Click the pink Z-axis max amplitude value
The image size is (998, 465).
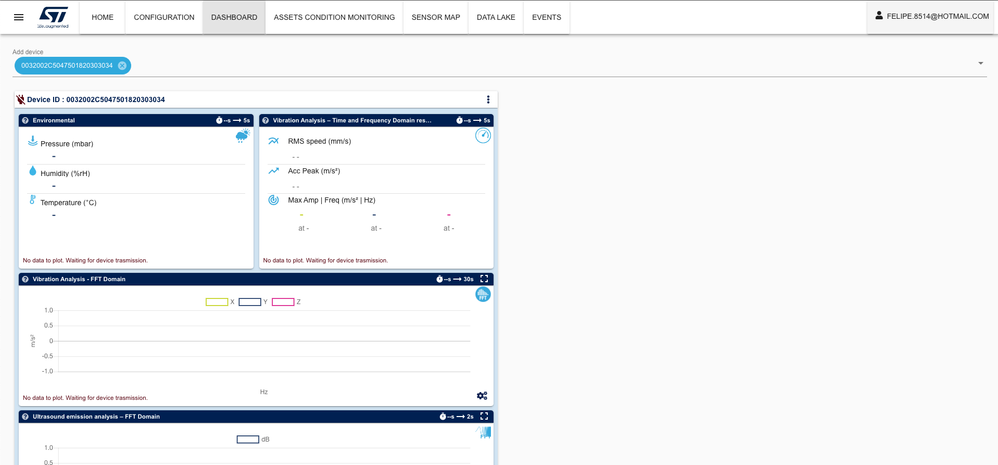pos(449,215)
